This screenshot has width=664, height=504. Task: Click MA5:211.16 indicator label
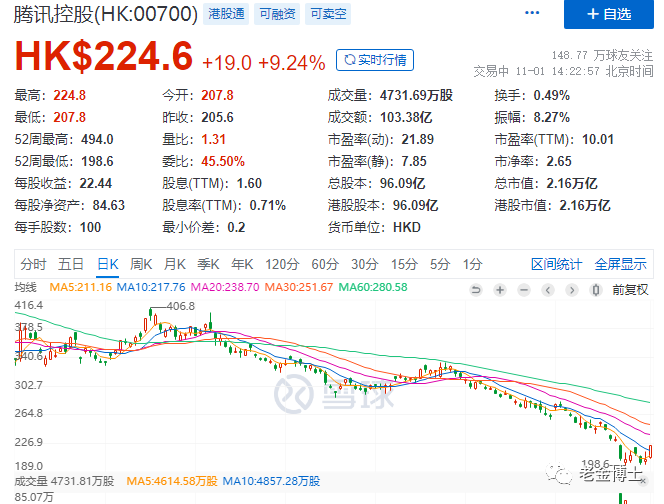tap(80, 287)
